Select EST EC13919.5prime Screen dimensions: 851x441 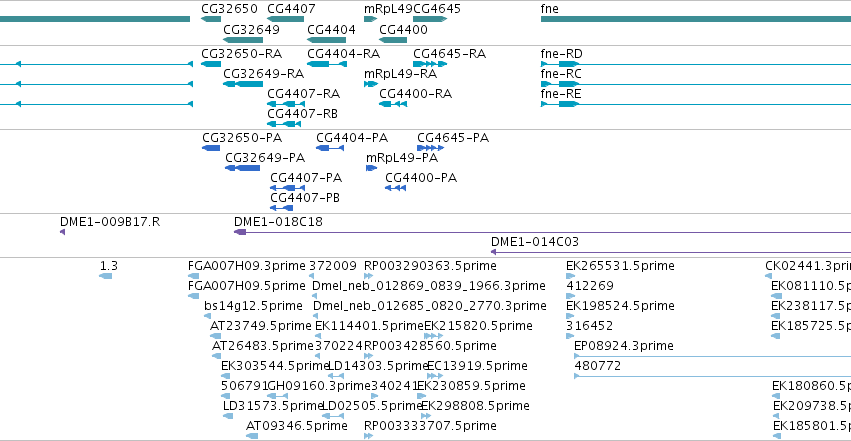477,366
